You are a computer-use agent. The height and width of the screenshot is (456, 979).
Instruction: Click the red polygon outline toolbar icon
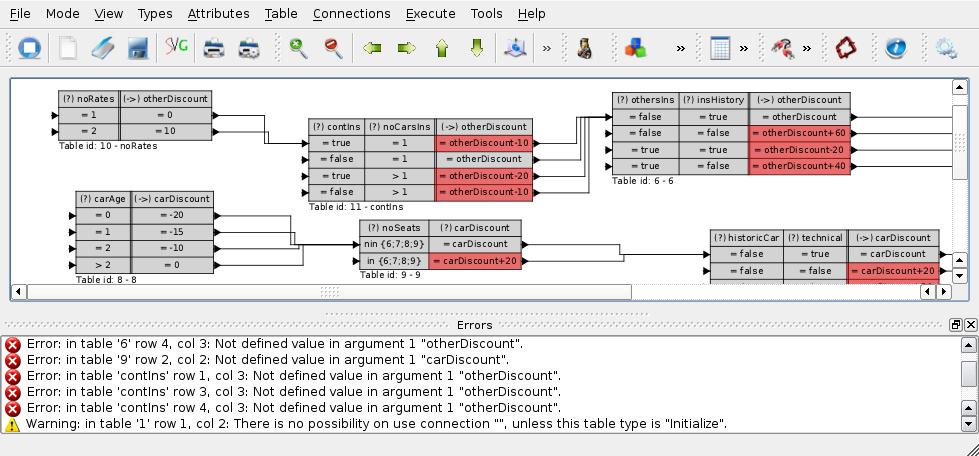pos(845,48)
